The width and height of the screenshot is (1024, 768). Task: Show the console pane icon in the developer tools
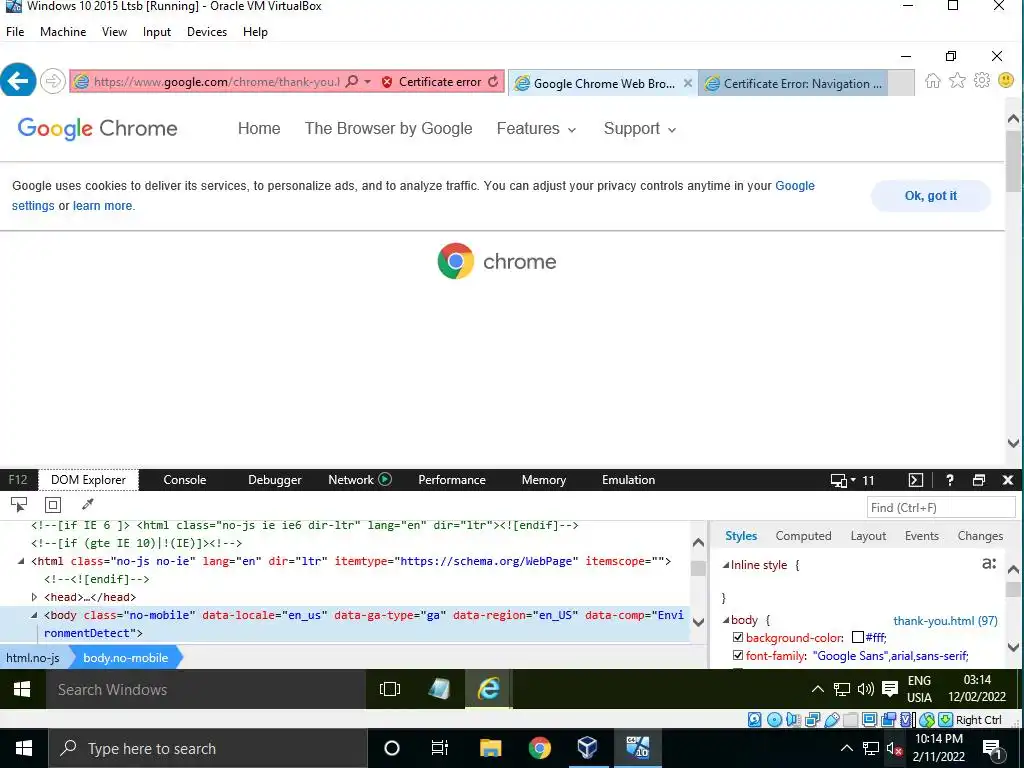click(916, 481)
